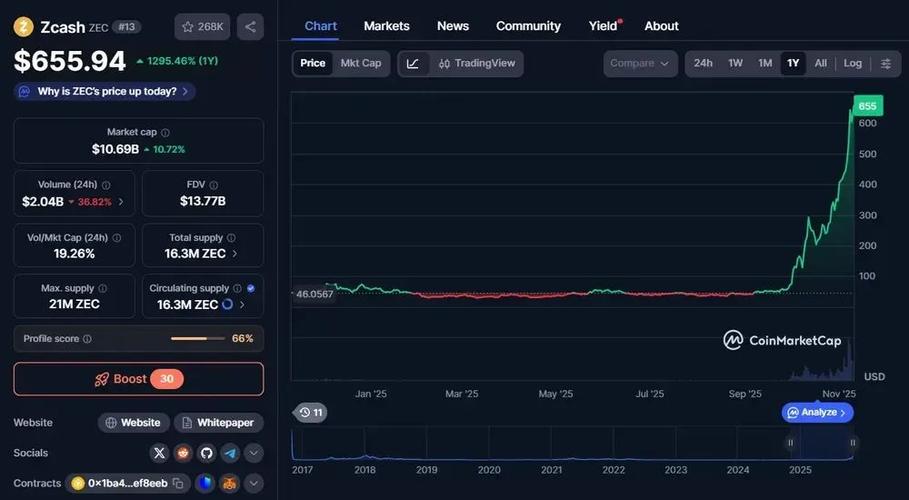The width and height of the screenshot is (909, 500).
Task: Add Zcash to watchlist via star button
Action: click(202, 27)
